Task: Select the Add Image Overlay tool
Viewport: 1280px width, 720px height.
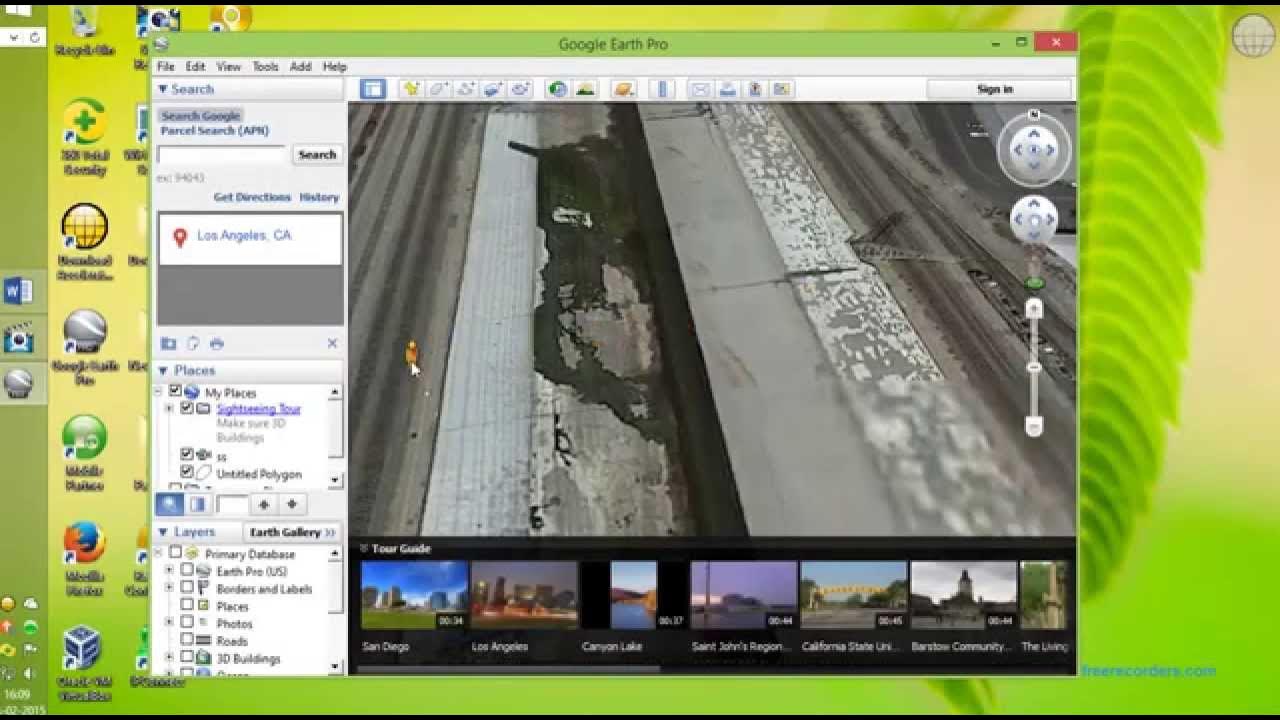Action: [x=492, y=89]
